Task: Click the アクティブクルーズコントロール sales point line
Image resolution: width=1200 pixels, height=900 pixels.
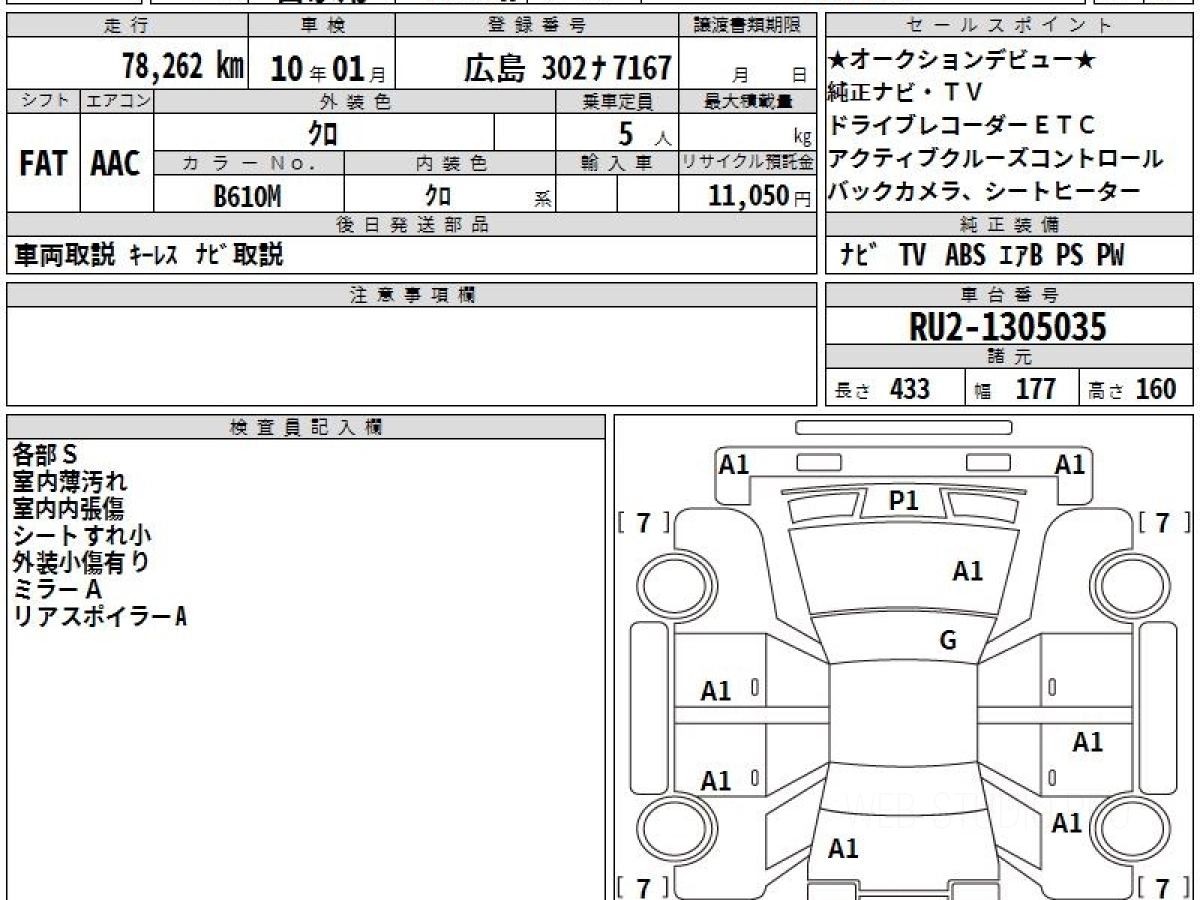Action: (996, 158)
